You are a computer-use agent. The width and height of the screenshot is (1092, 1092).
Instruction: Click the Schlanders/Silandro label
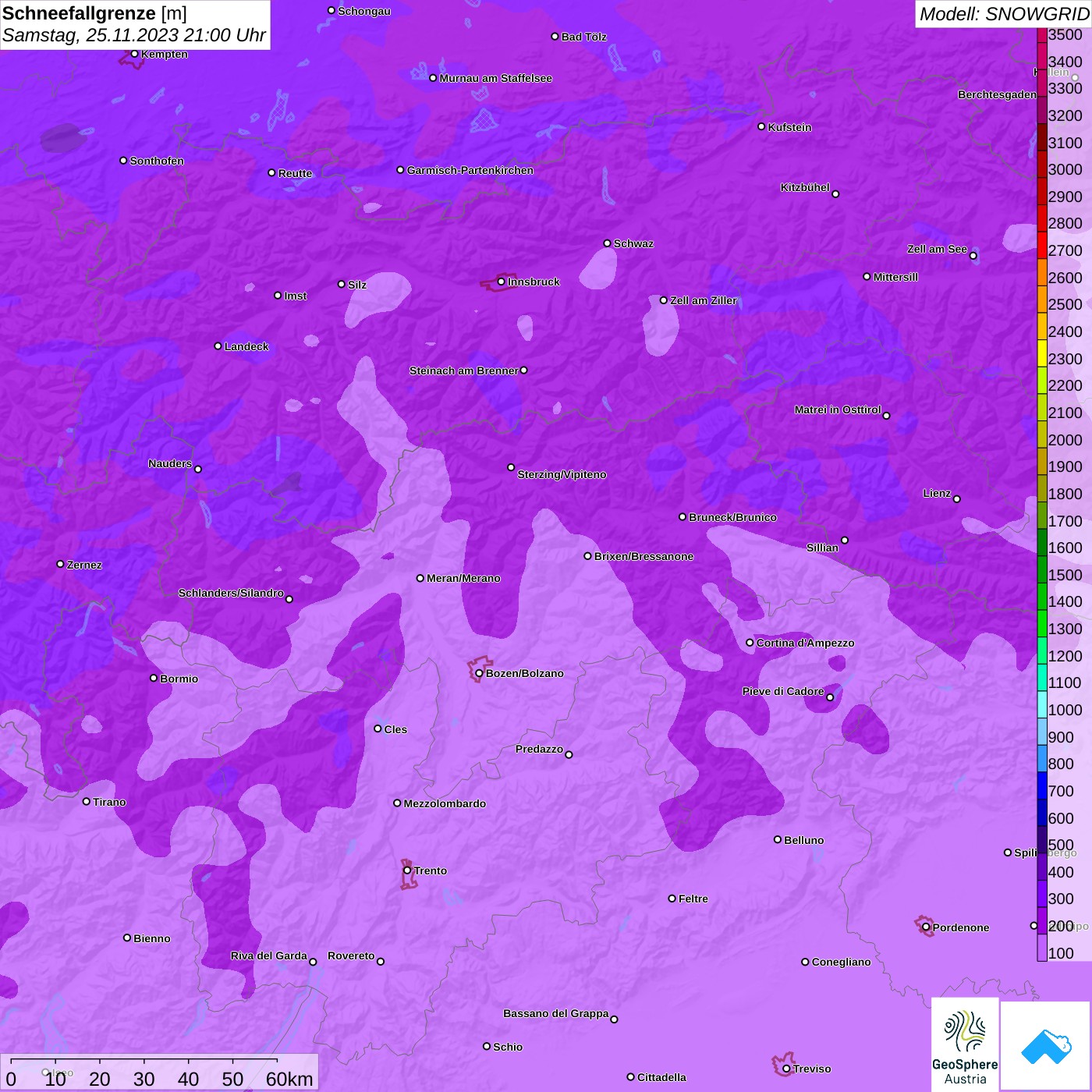pos(231,593)
